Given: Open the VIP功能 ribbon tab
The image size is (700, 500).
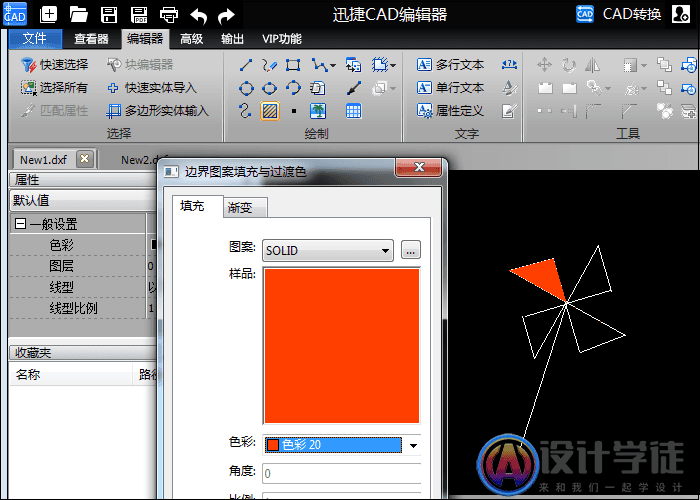Looking at the screenshot, I should (x=282, y=39).
